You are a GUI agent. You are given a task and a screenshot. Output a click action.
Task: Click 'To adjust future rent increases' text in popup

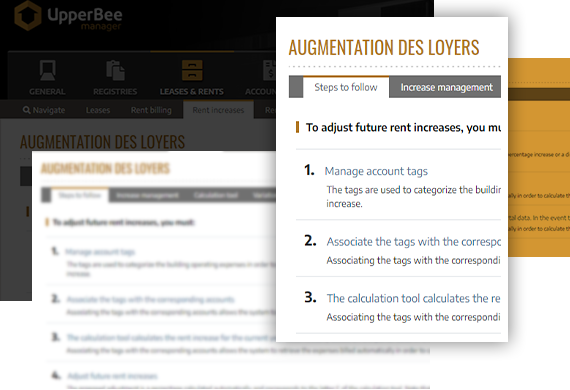(x=403, y=128)
